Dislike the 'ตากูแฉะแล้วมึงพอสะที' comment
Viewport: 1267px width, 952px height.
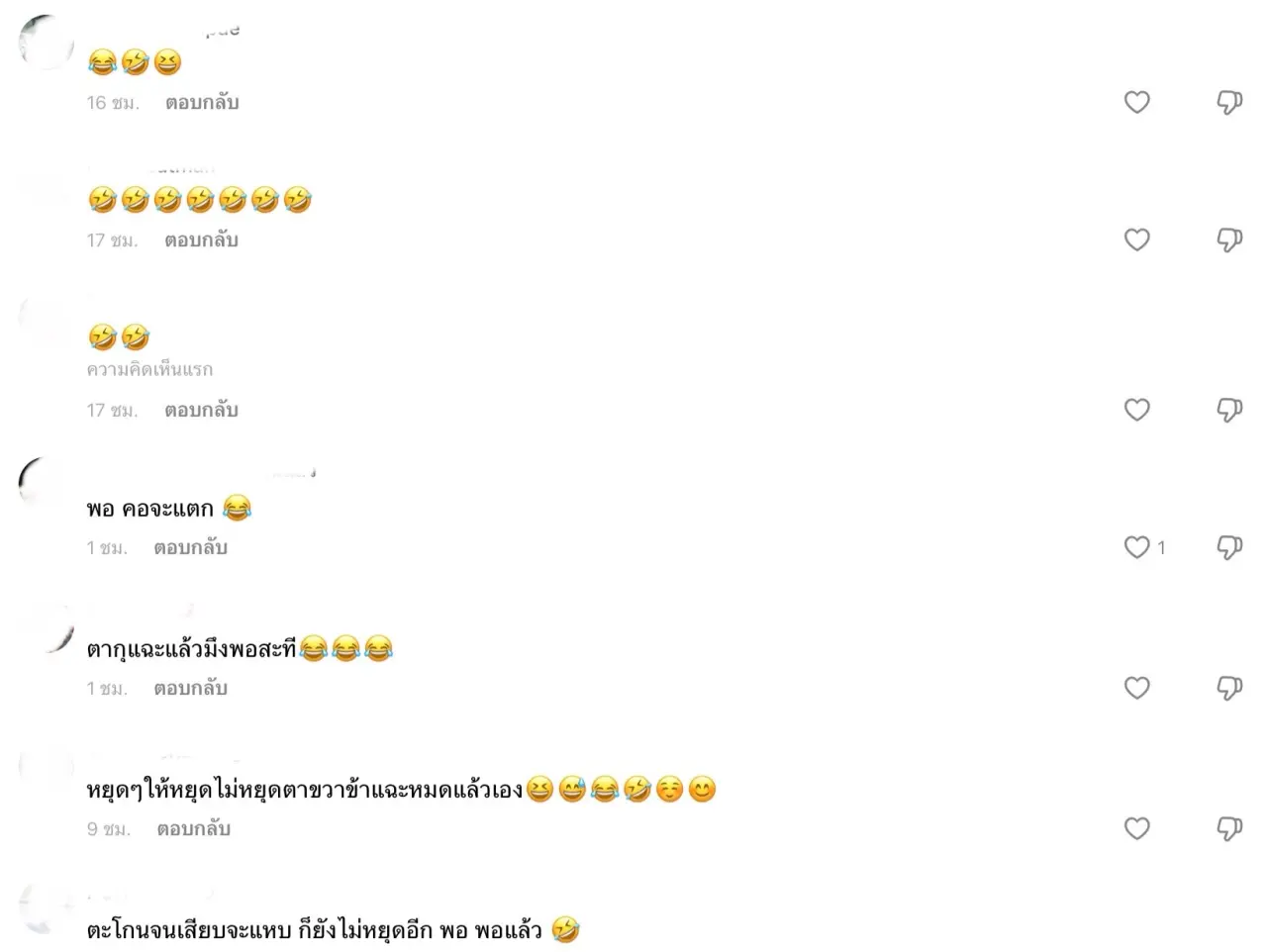pyautogui.click(x=1229, y=688)
